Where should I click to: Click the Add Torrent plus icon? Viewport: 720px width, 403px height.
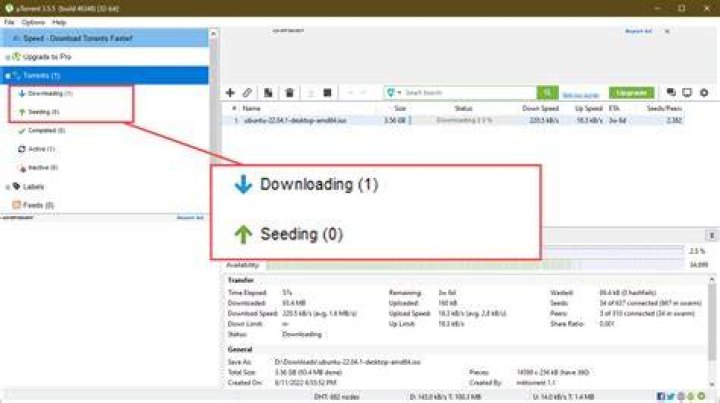pyautogui.click(x=230, y=93)
